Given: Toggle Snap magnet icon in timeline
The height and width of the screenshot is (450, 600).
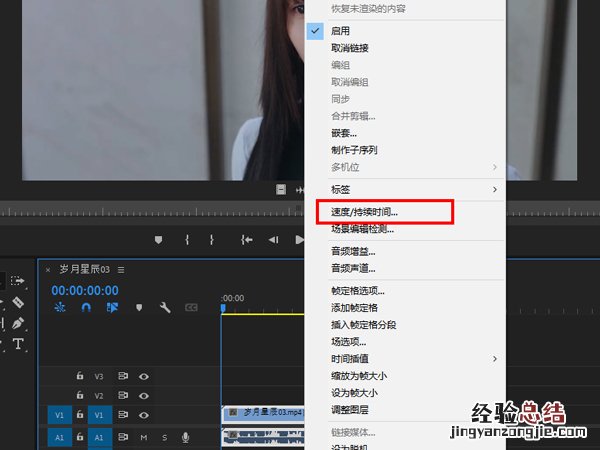Looking at the screenshot, I should click(x=86, y=308).
